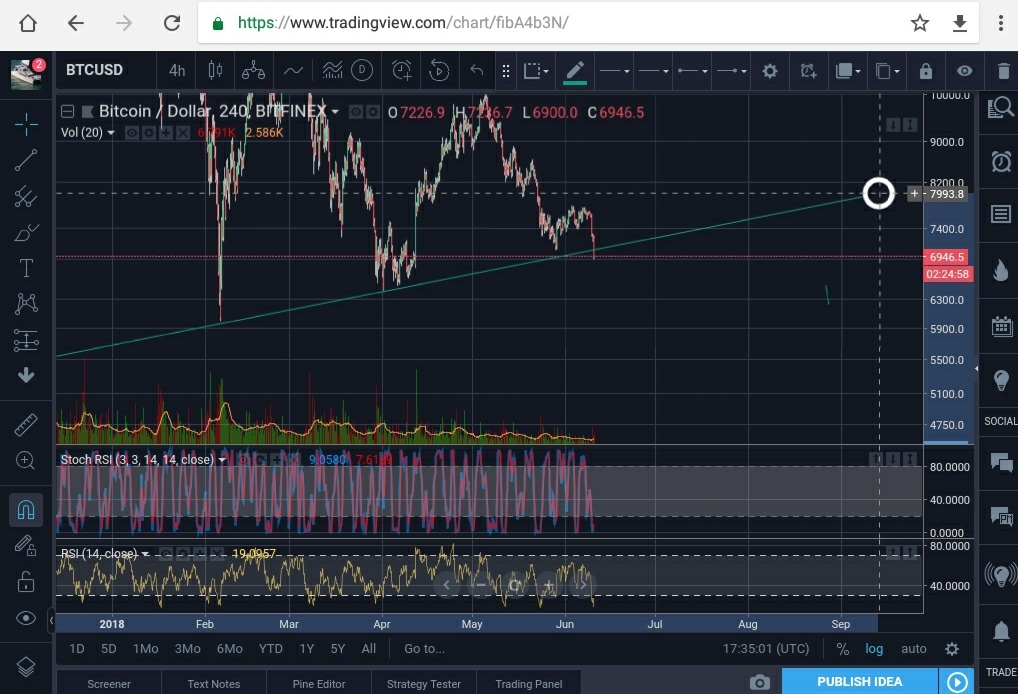This screenshot has height=694, width=1018.
Task: Create a new alert from toolbar
Action: coord(402,70)
